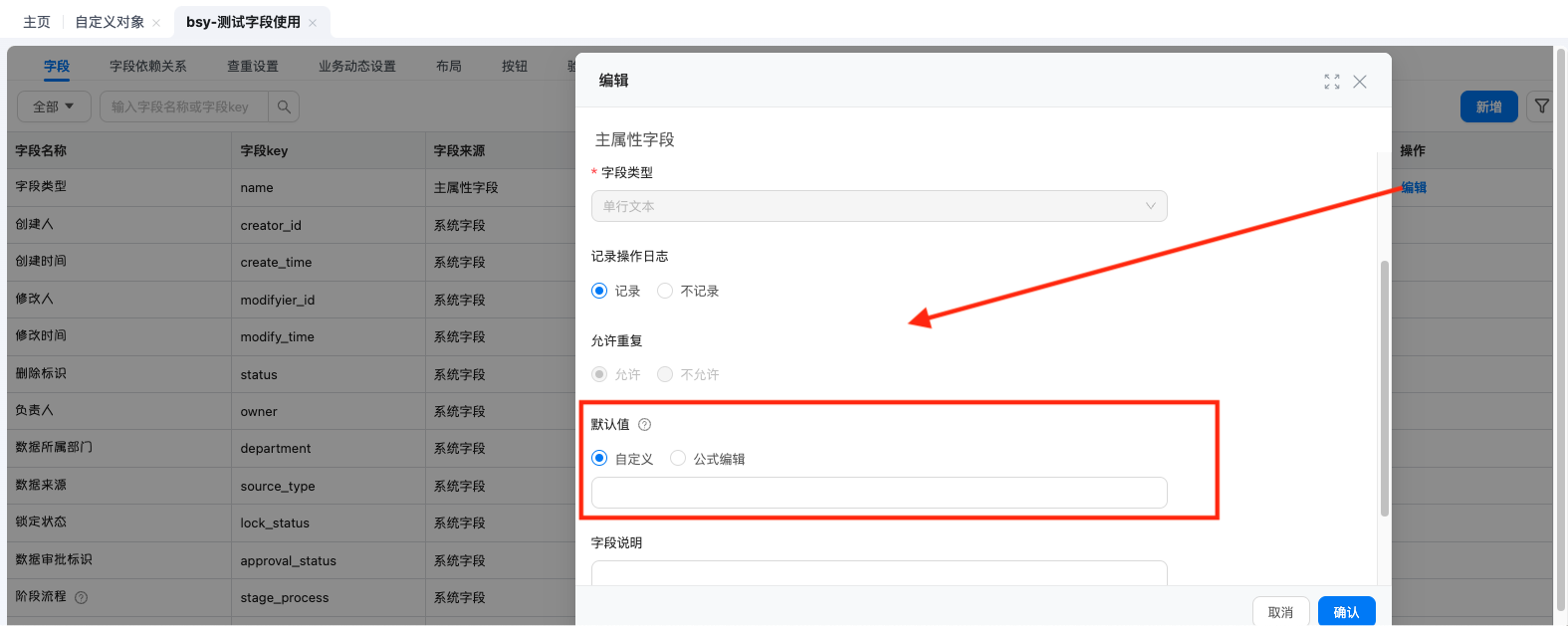Image resolution: width=1568 pixels, height=626 pixels.
Task: Open the 字段依赖关系 tab
Action: click(x=148, y=66)
